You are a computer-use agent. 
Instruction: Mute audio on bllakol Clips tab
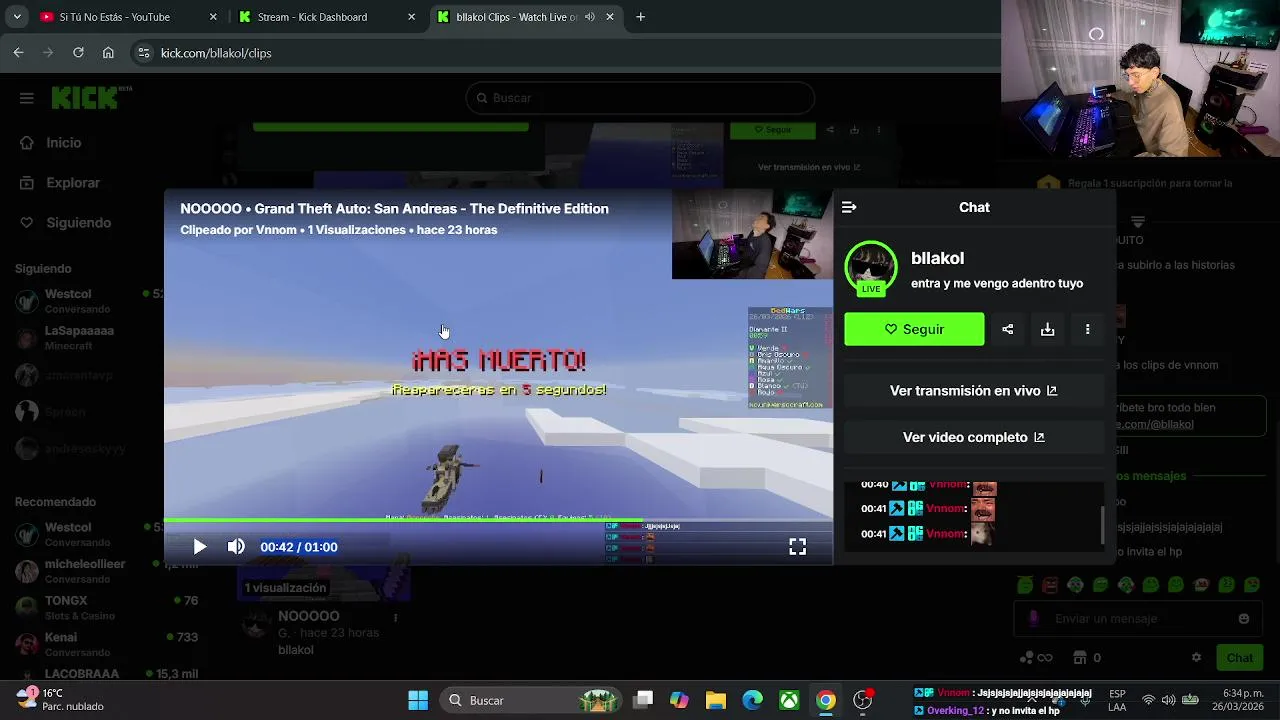590,17
